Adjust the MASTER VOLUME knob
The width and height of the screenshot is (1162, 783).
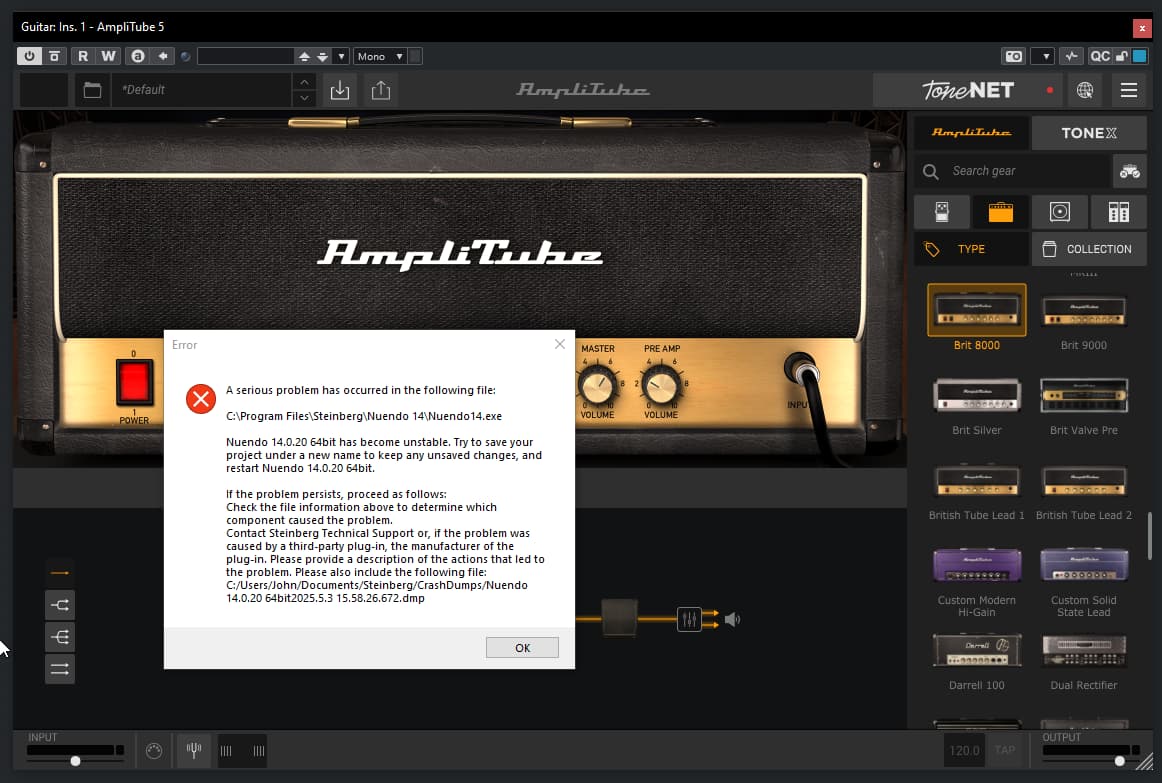pyautogui.click(x=597, y=386)
